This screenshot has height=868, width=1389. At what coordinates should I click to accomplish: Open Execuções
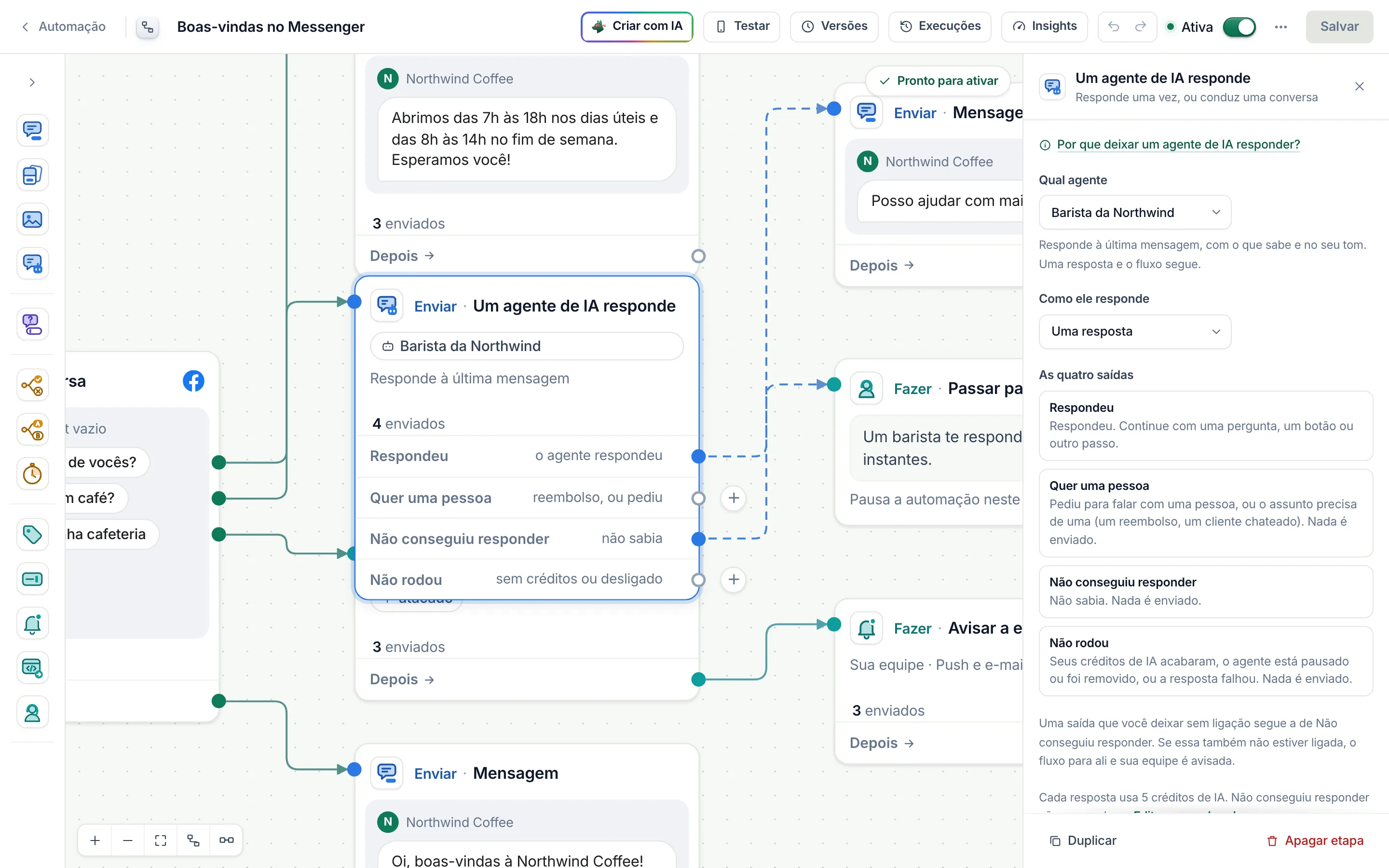point(940,27)
